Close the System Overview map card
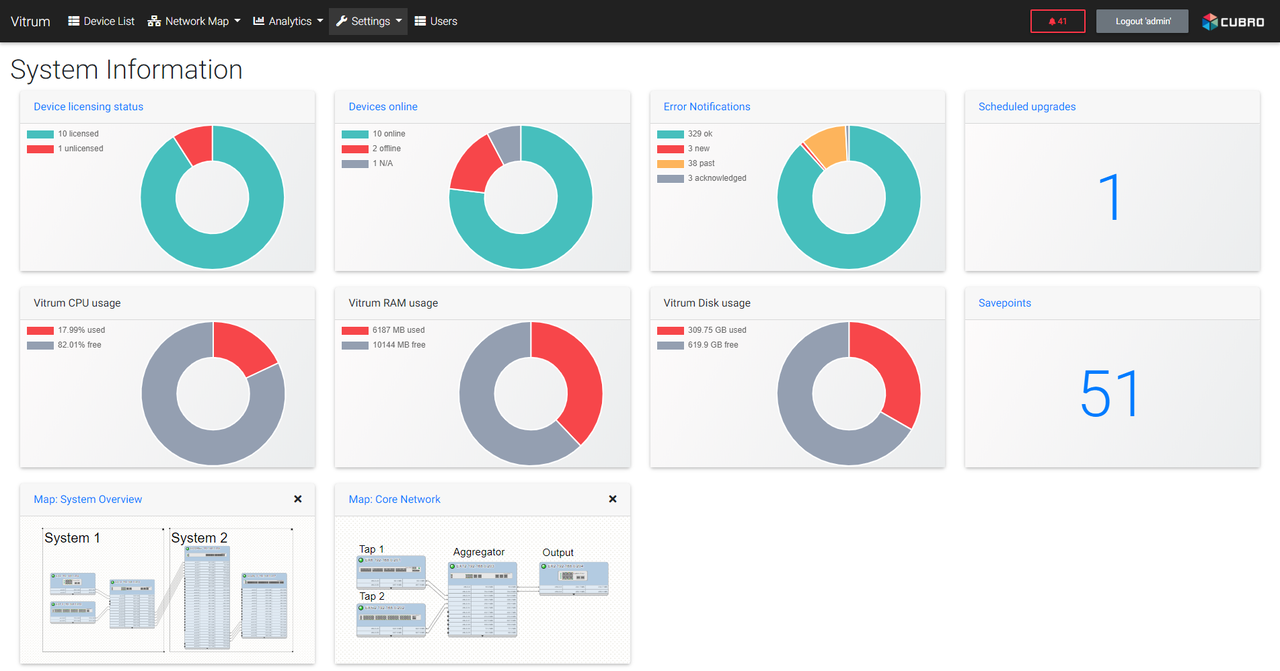This screenshot has width=1280, height=671. (298, 499)
